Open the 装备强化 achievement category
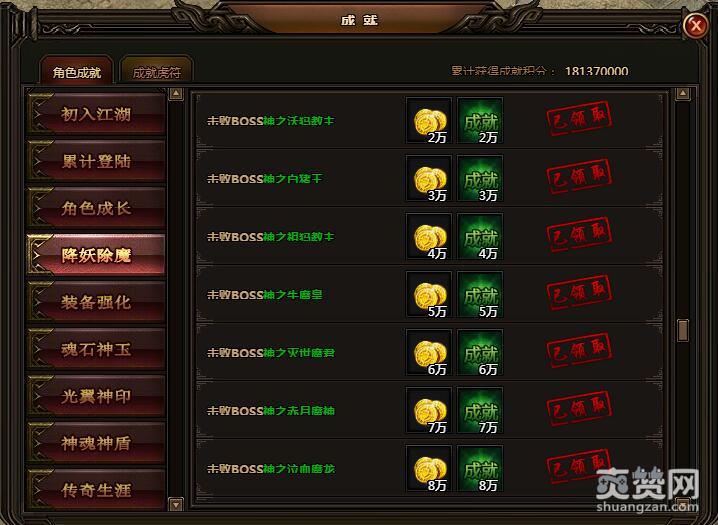The width and height of the screenshot is (718, 525). pos(96,302)
